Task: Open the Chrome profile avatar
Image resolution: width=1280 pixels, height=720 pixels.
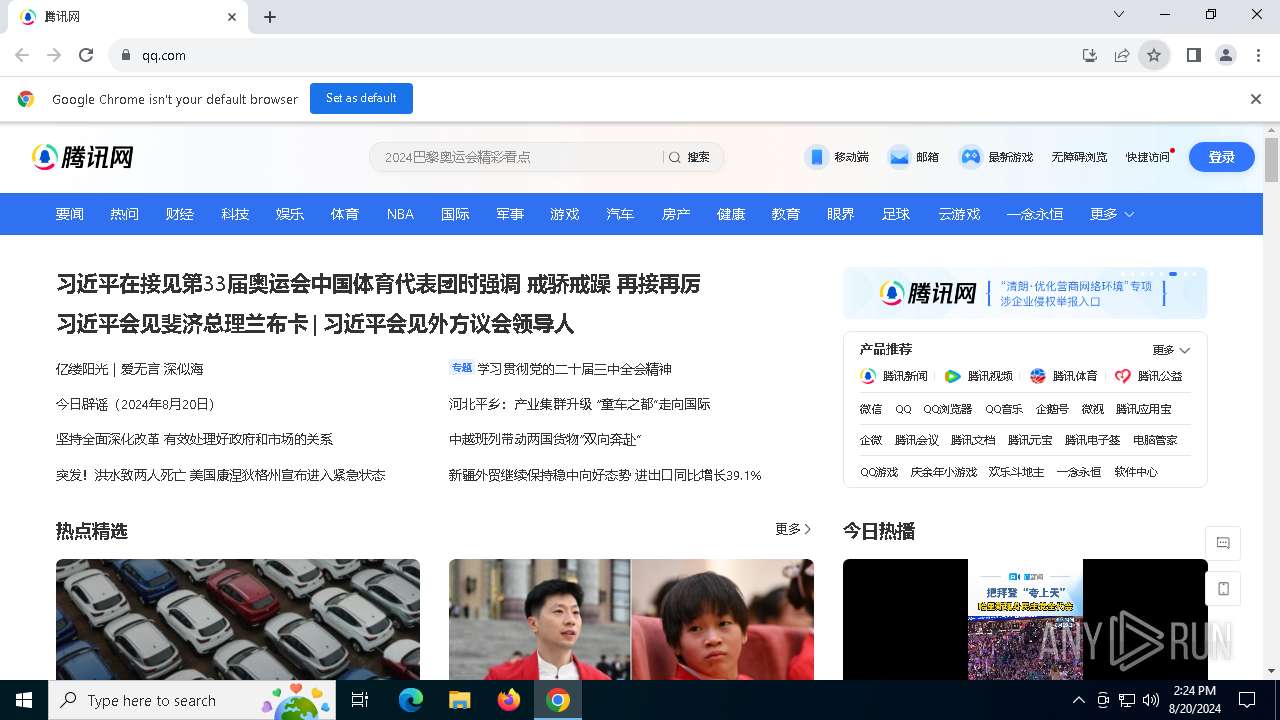Action: coord(1226,56)
